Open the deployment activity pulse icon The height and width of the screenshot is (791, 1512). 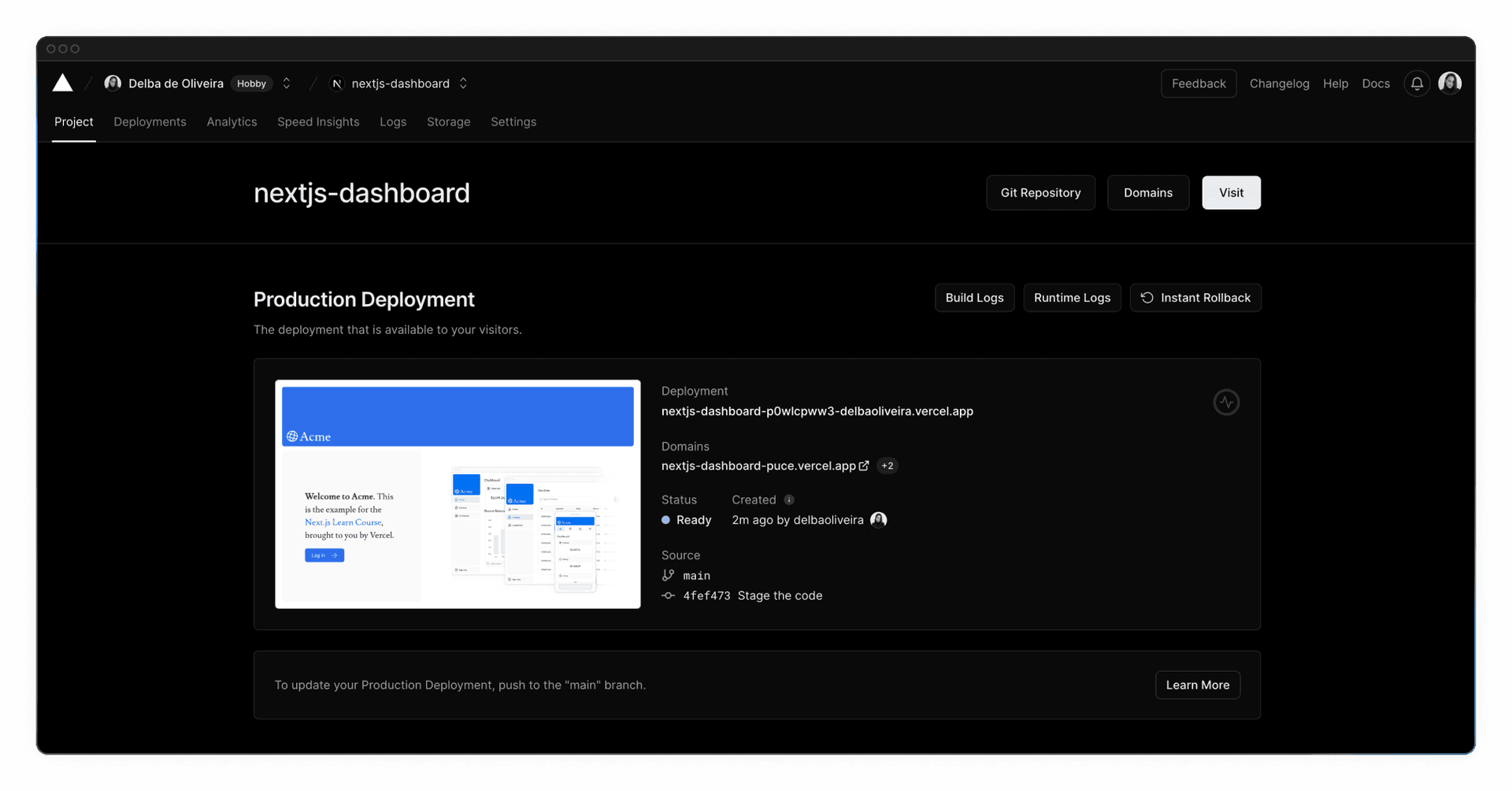(1225, 402)
